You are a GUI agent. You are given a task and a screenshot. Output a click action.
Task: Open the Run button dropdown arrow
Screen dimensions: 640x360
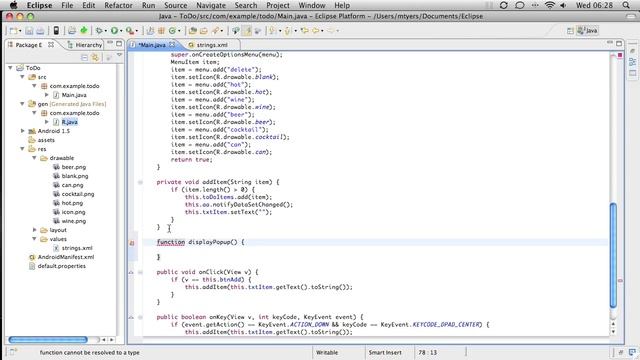click(x=121, y=31)
